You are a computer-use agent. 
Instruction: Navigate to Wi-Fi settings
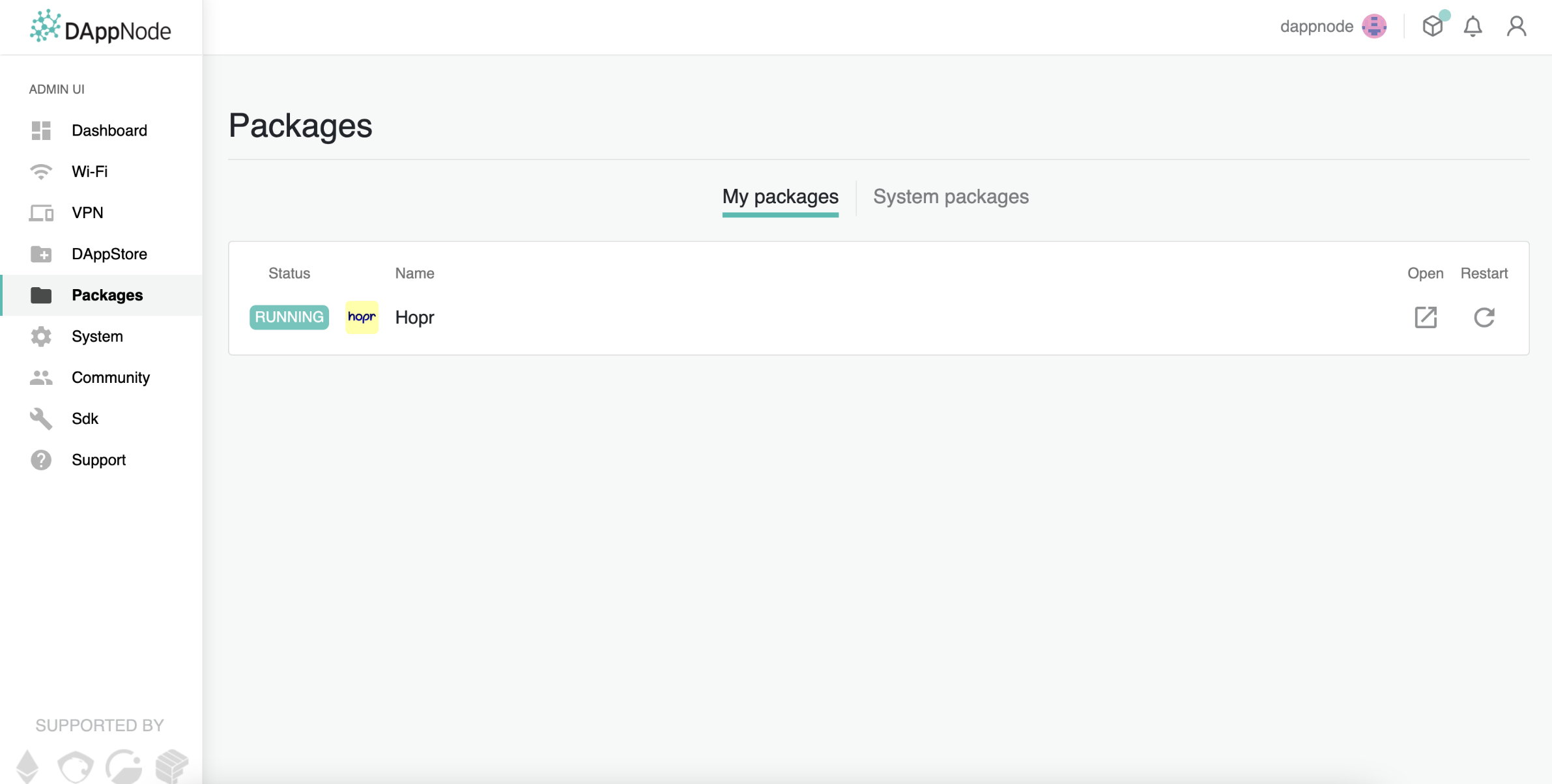click(x=90, y=171)
